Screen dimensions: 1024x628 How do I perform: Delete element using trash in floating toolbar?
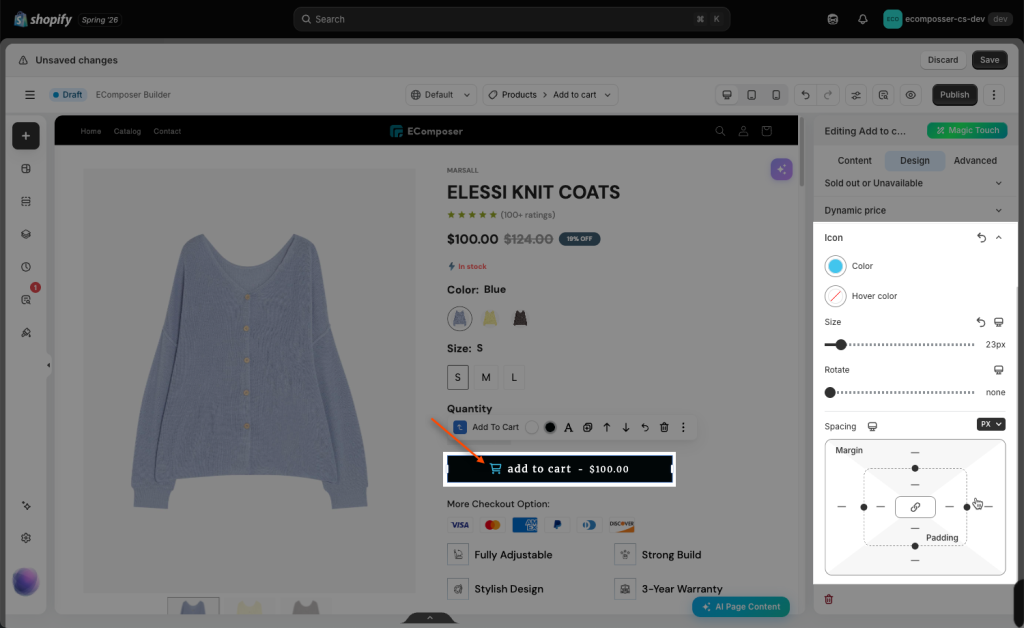coord(664,427)
